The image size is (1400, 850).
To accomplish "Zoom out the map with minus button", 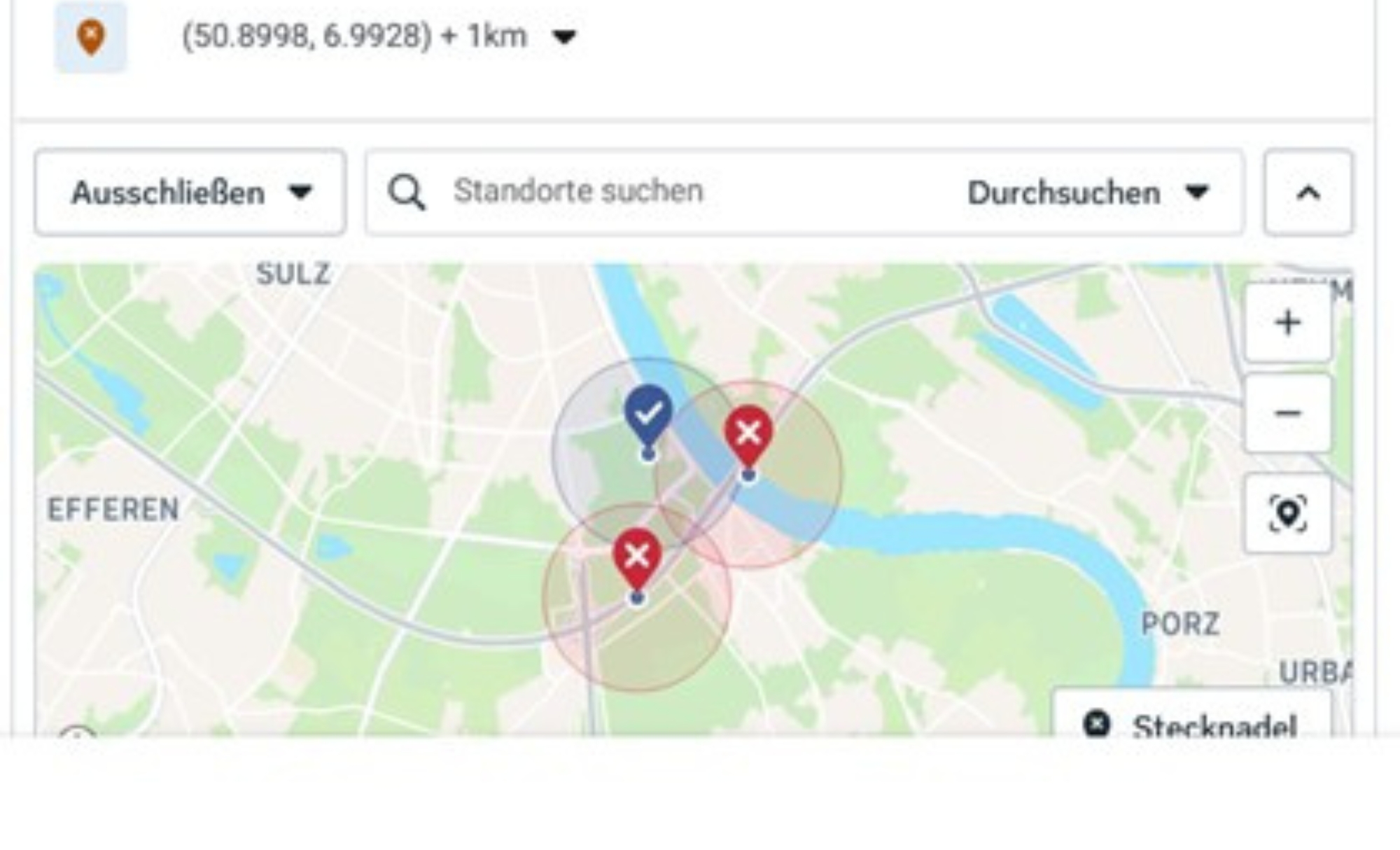I will pyautogui.click(x=1287, y=413).
